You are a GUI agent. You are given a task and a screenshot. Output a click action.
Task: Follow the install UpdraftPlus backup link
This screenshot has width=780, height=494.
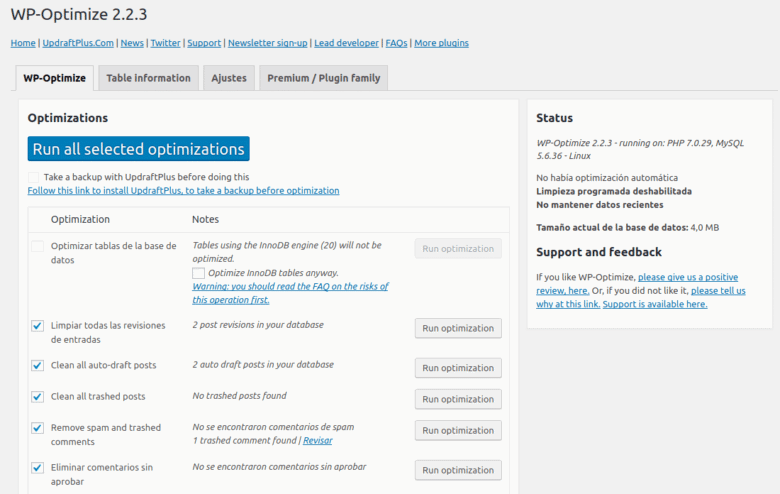click(183, 191)
